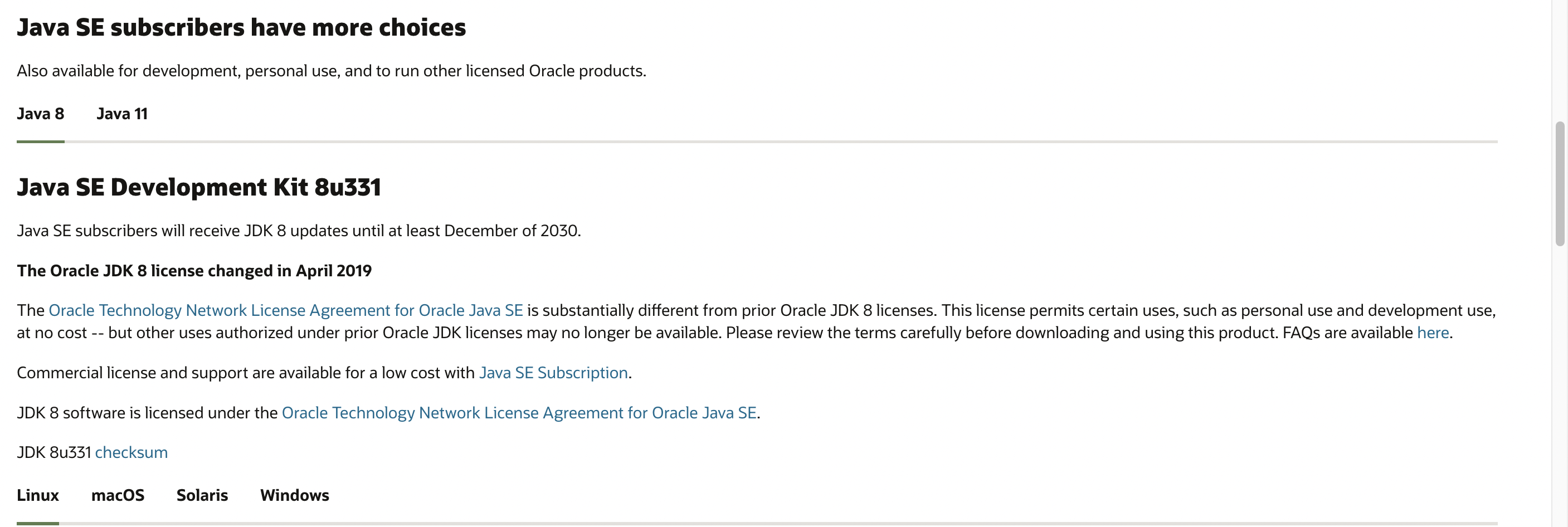Click the "Java SE Development Kit 8u331" heading

click(x=198, y=187)
